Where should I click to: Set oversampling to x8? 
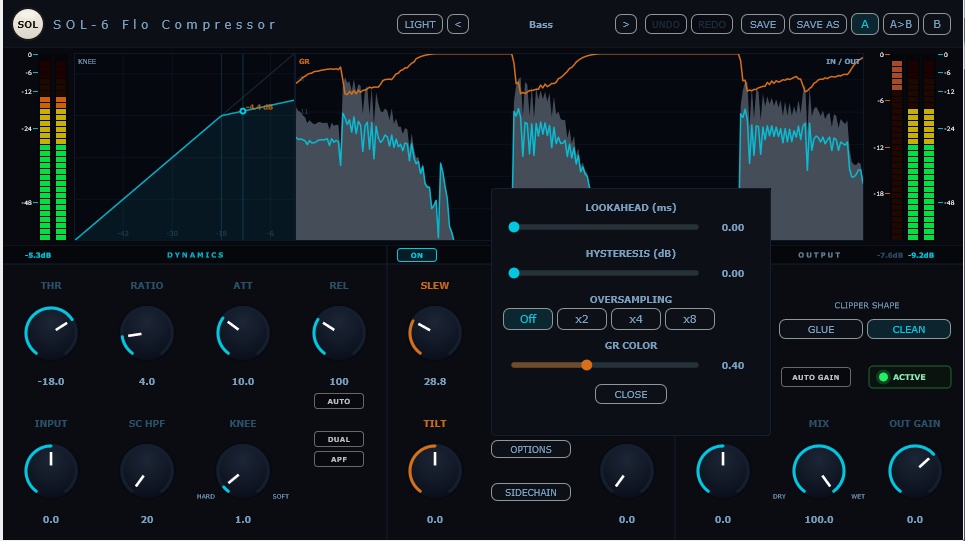(x=690, y=319)
